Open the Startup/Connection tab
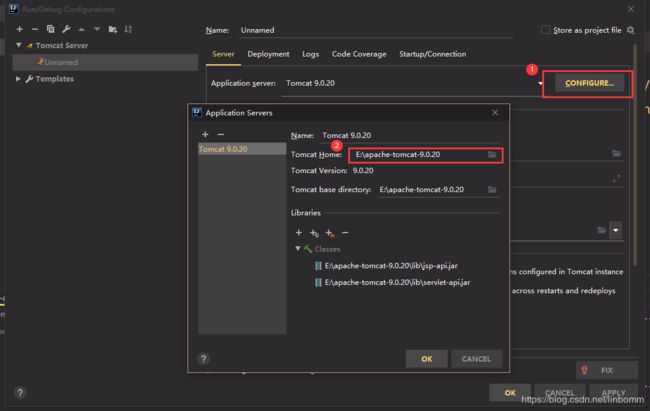 click(x=432, y=54)
